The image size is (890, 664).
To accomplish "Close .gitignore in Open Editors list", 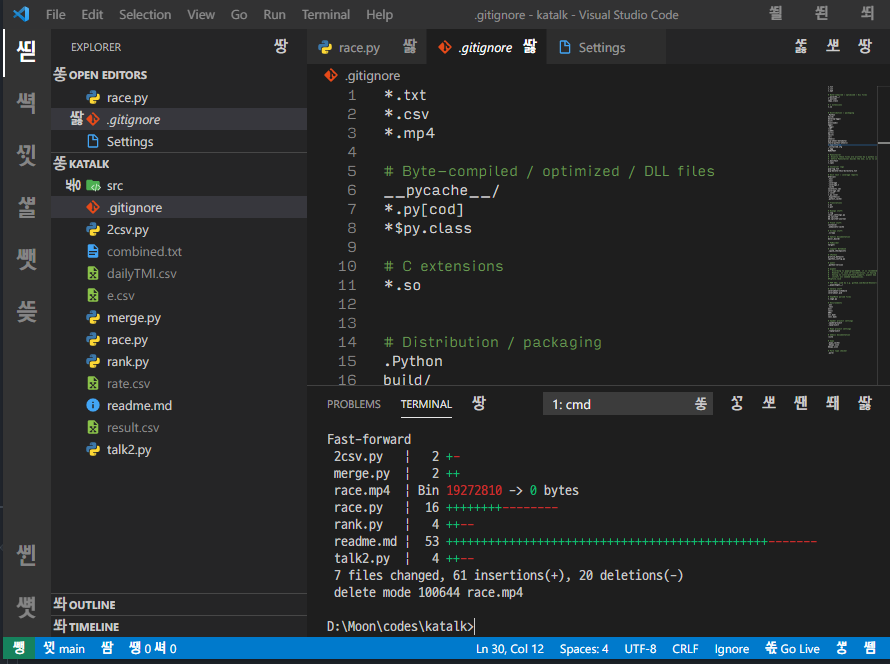I will [x=76, y=119].
